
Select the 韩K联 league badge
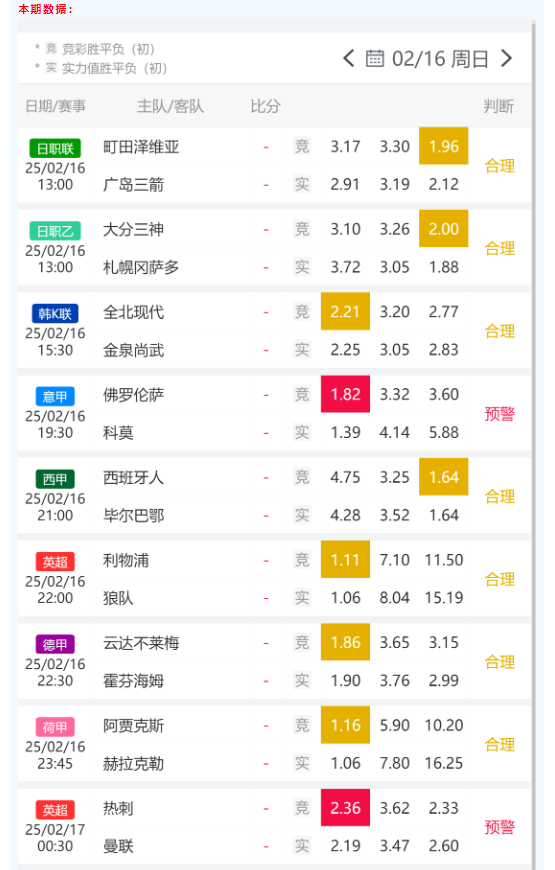(x=55, y=313)
